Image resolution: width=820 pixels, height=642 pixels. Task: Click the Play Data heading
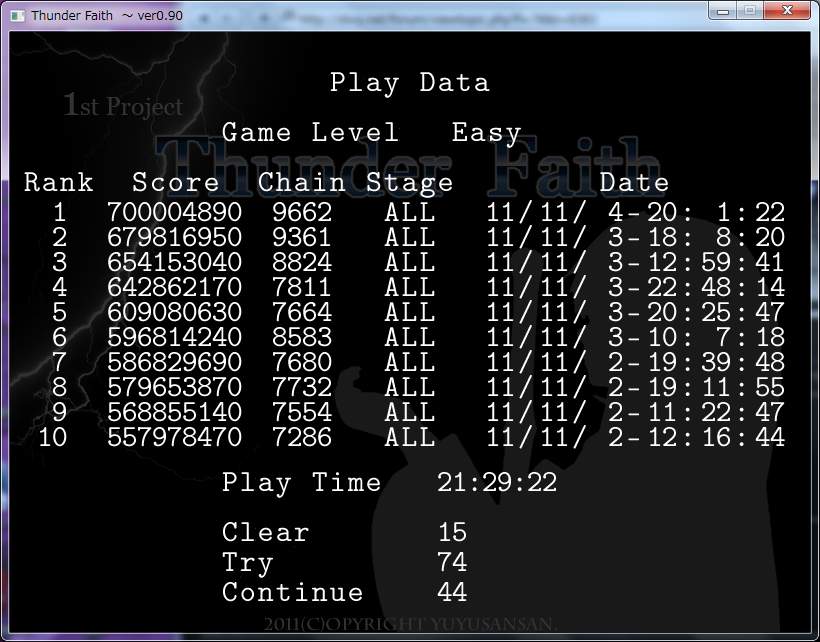click(x=410, y=82)
